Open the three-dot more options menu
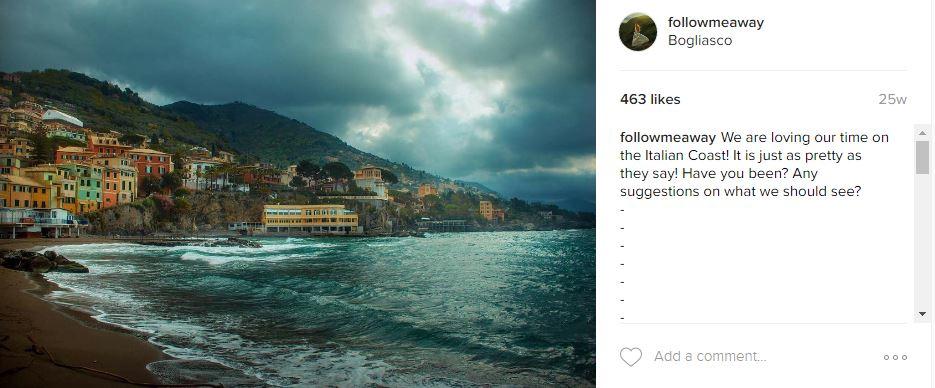This screenshot has width=935, height=388. 895,357
